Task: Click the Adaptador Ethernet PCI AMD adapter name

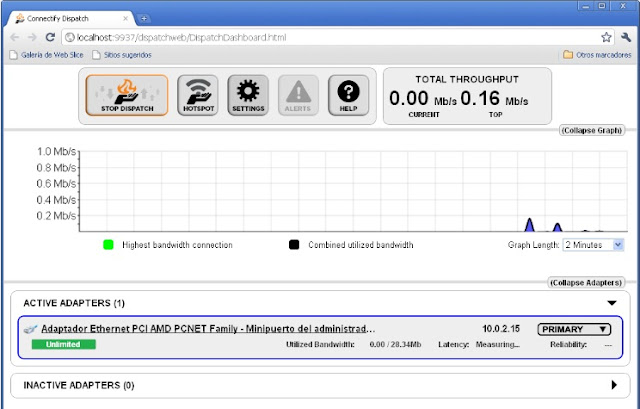Action: pyautogui.click(x=208, y=329)
